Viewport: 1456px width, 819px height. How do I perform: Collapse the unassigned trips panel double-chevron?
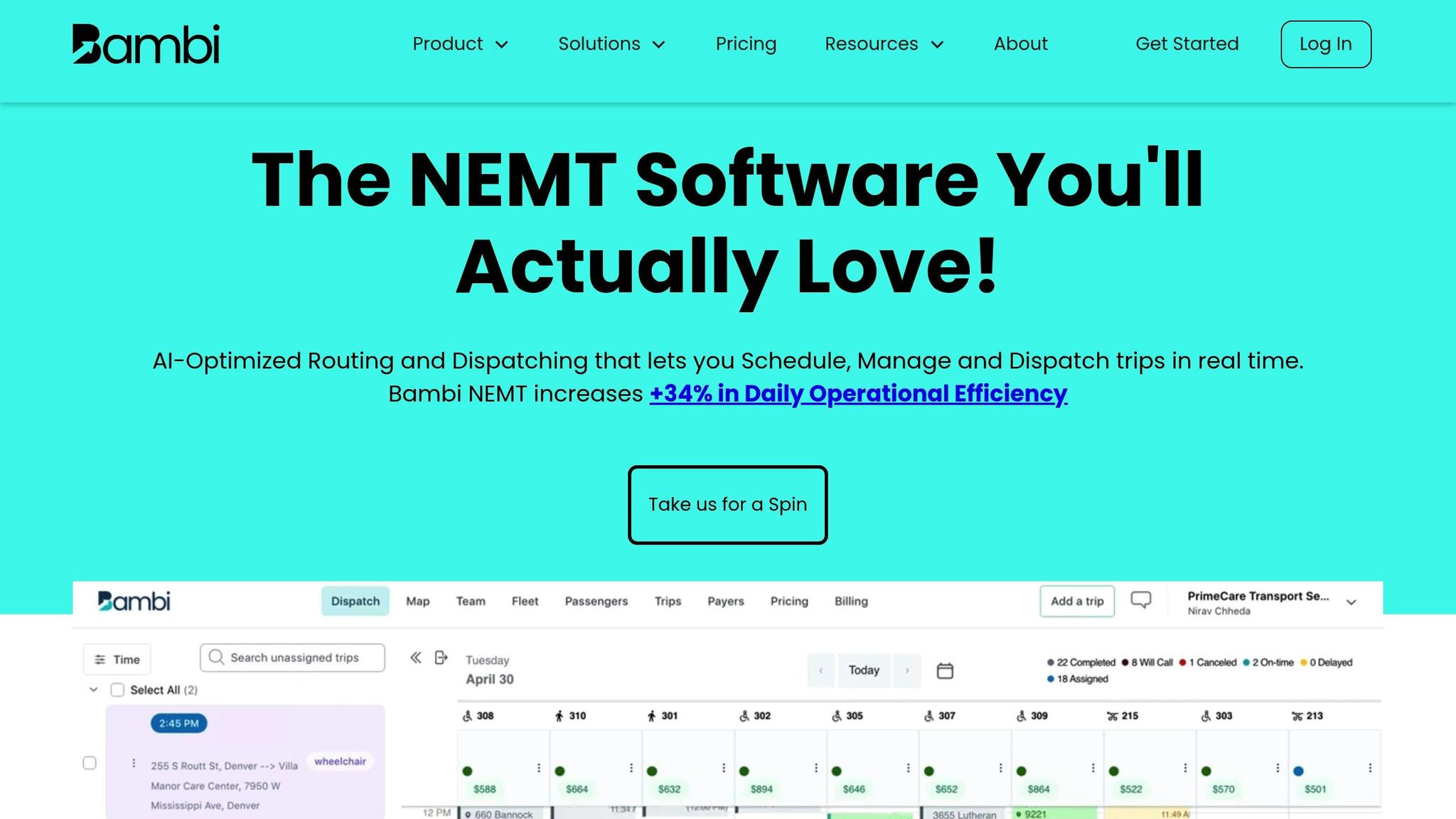[x=416, y=658]
